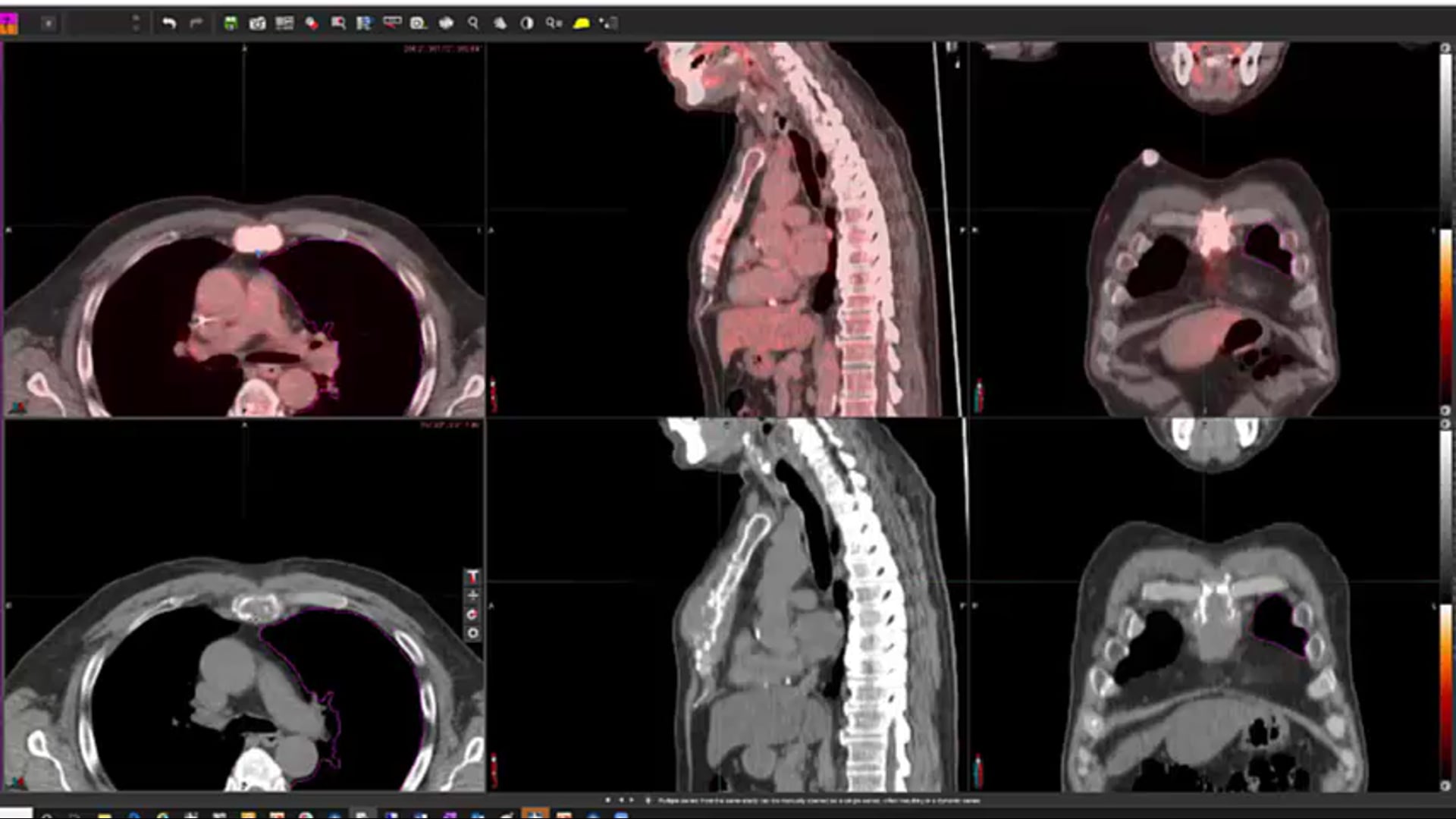The width and height of the screenshot is (1456, 819).
Task: Select the yellow highlighter annotation icon
Action: pyautogui.click(x=582, y=24)
